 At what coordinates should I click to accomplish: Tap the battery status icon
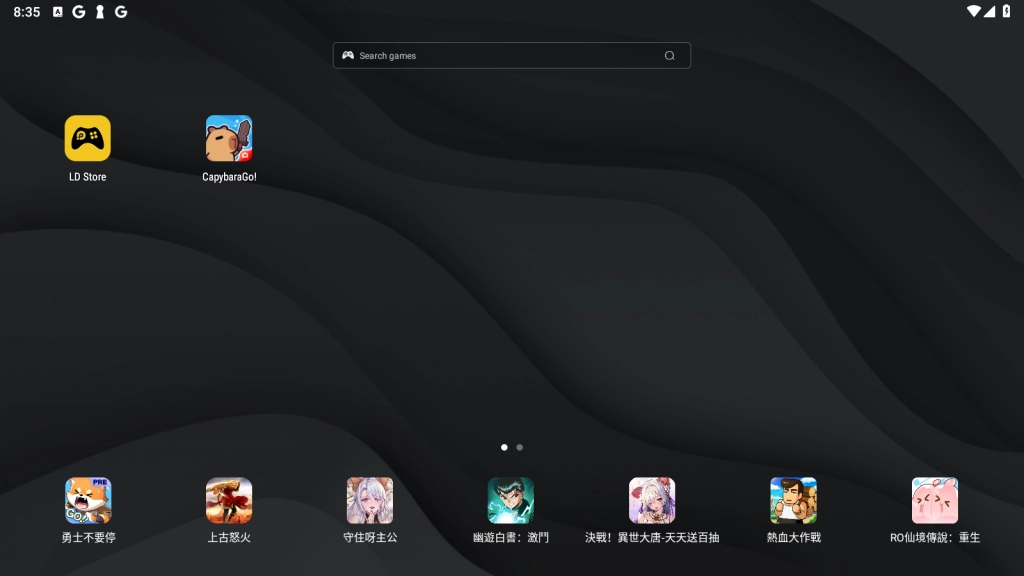coord(1006,12)
